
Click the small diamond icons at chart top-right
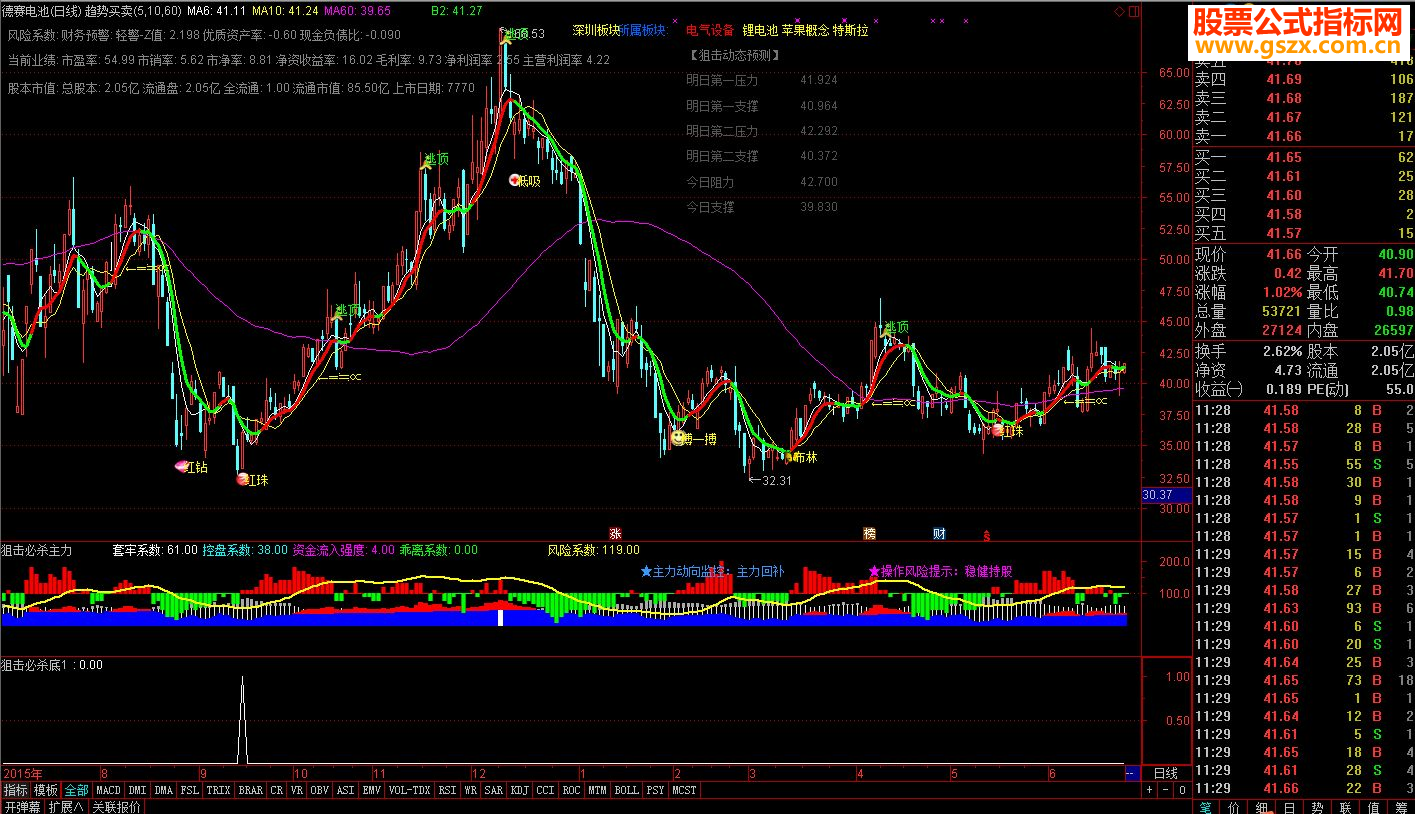pyautogui.click(x=1117, y=10)
